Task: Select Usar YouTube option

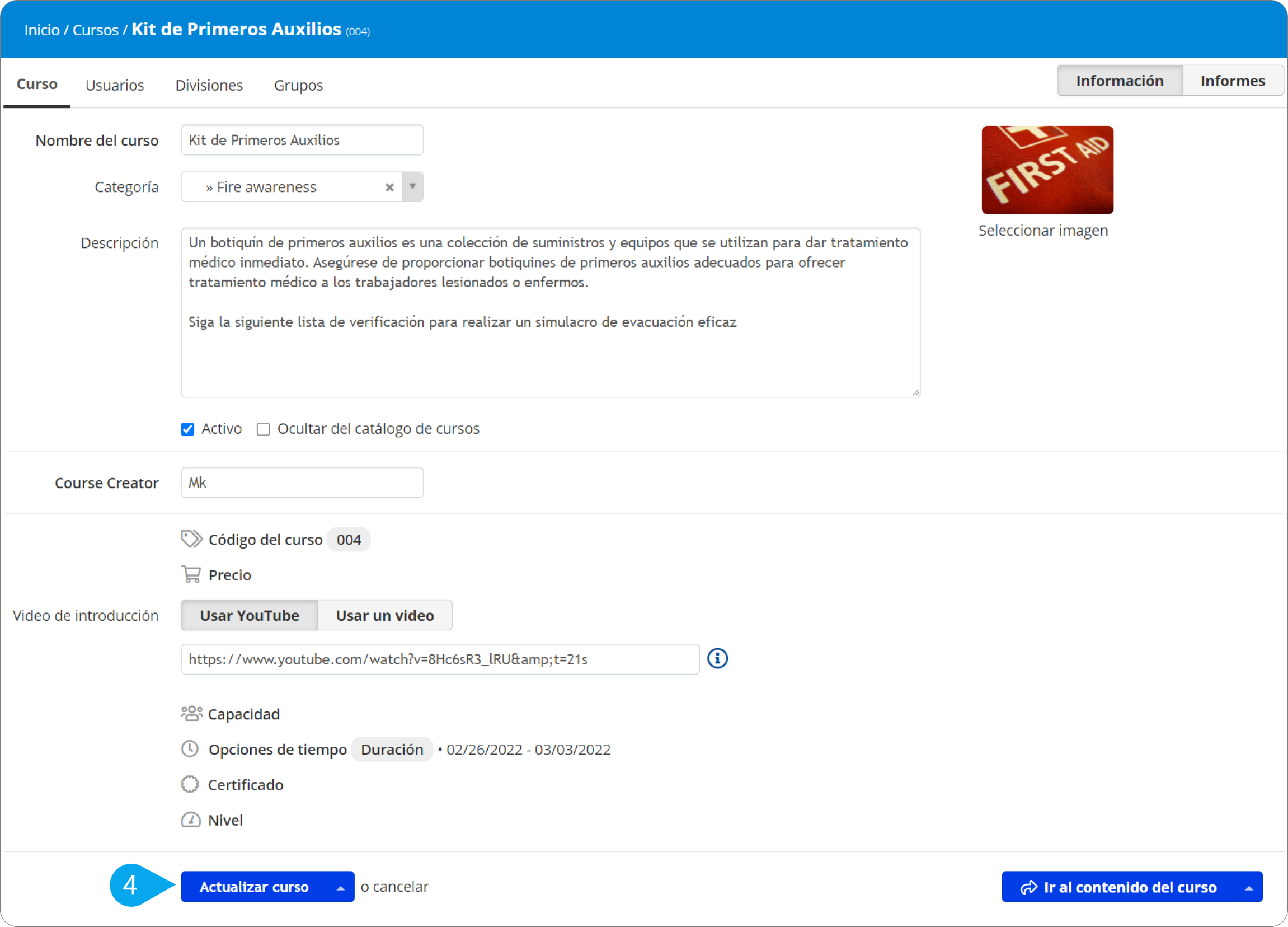Action: 250,615
